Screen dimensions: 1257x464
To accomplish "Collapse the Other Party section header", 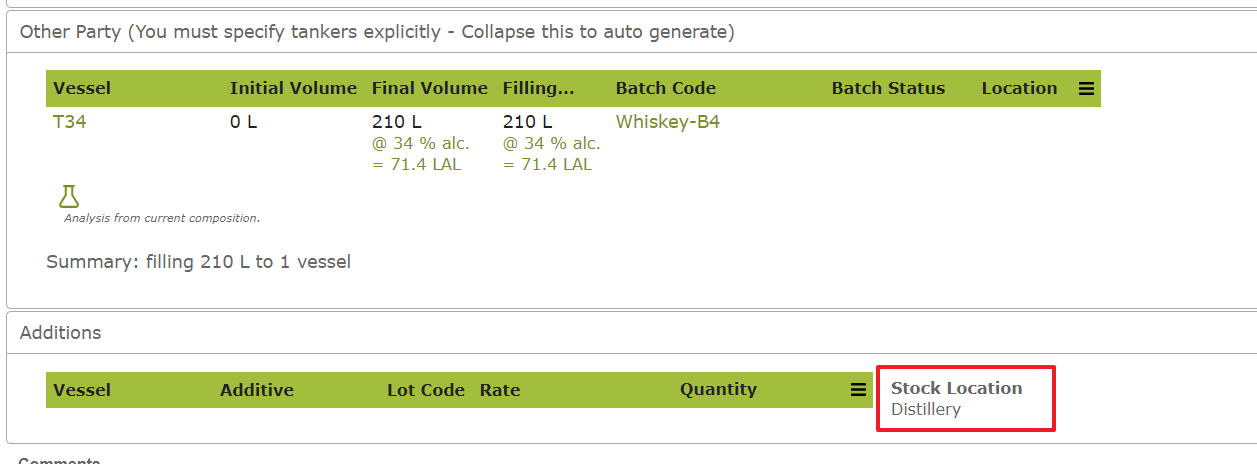I will coord(376,32).
